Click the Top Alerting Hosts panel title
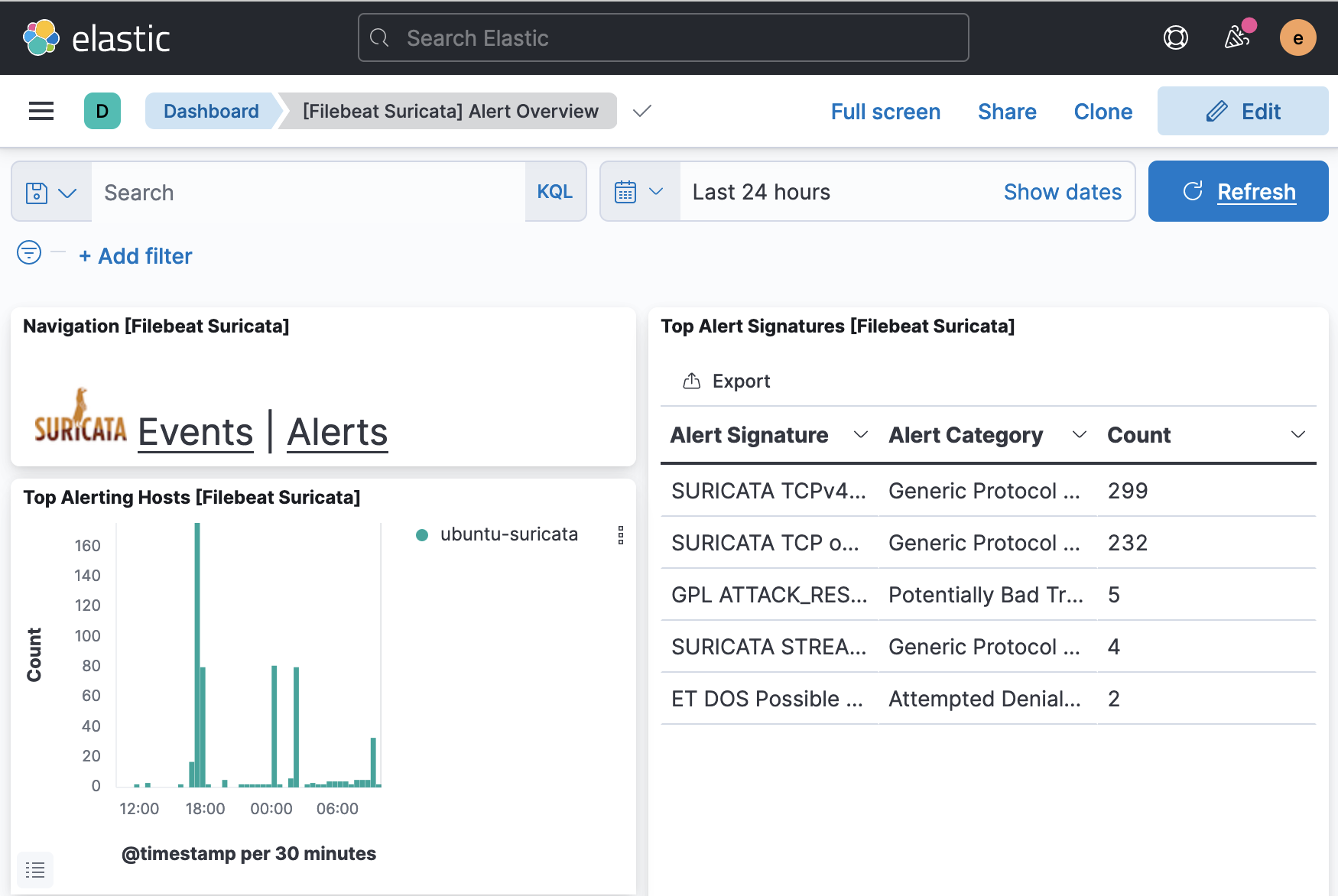The image size is (1338, 896). 192,498
